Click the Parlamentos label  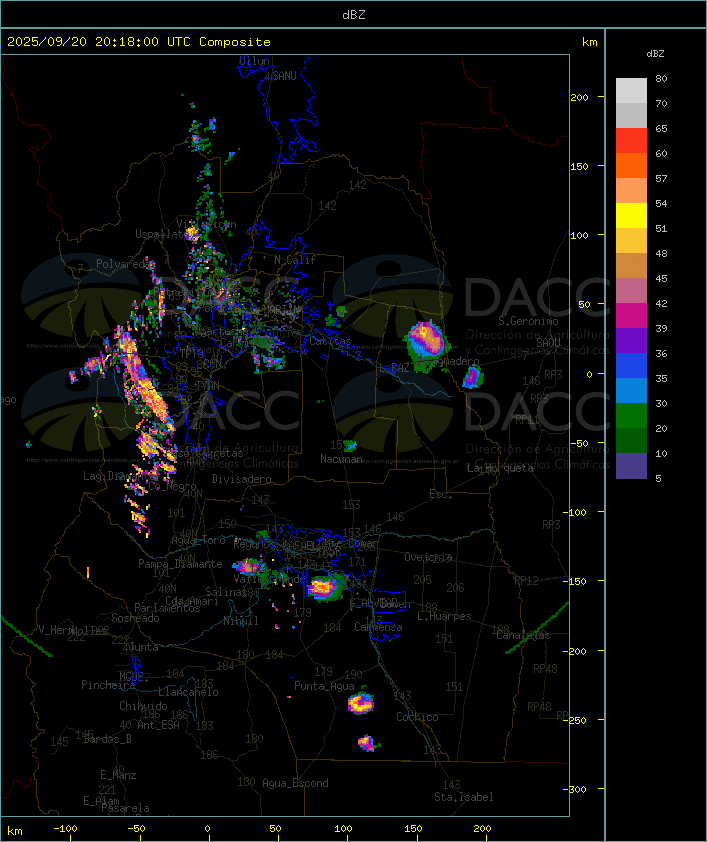[x=167, y=608]
